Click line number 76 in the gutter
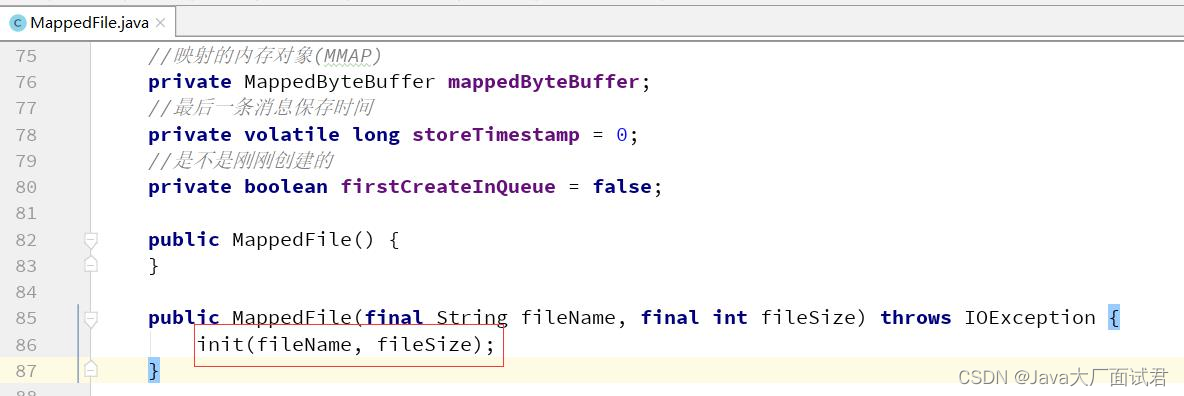1184x396 pixels. pyautogui.click(x=26, y=82)
